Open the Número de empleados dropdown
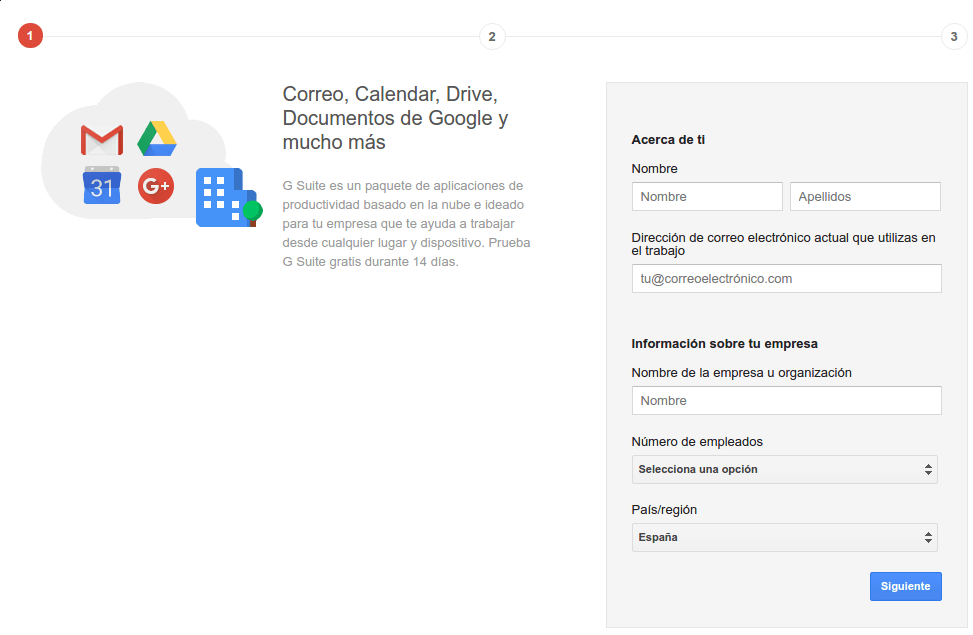This screenshot has height=635, width=973. coord(784,470)
